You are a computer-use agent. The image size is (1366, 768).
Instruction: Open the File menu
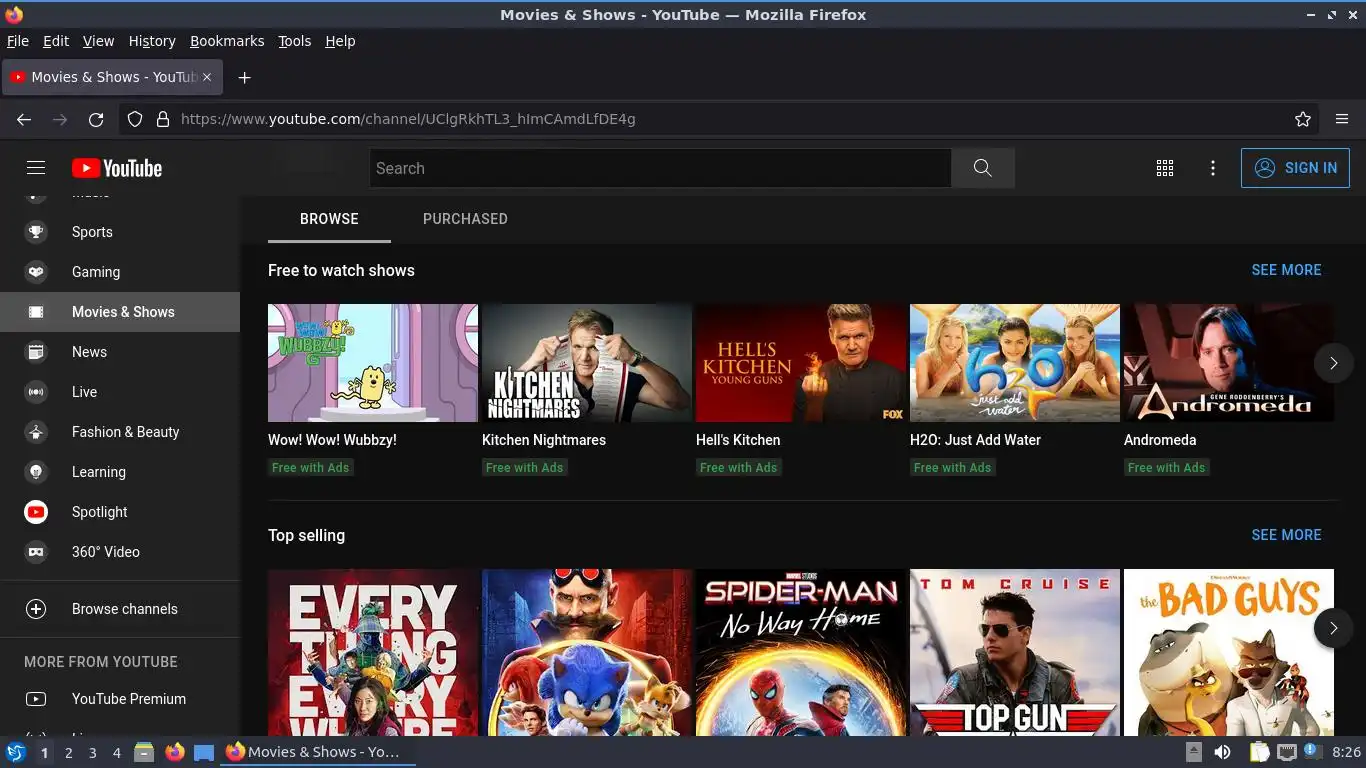coord(18,41)
